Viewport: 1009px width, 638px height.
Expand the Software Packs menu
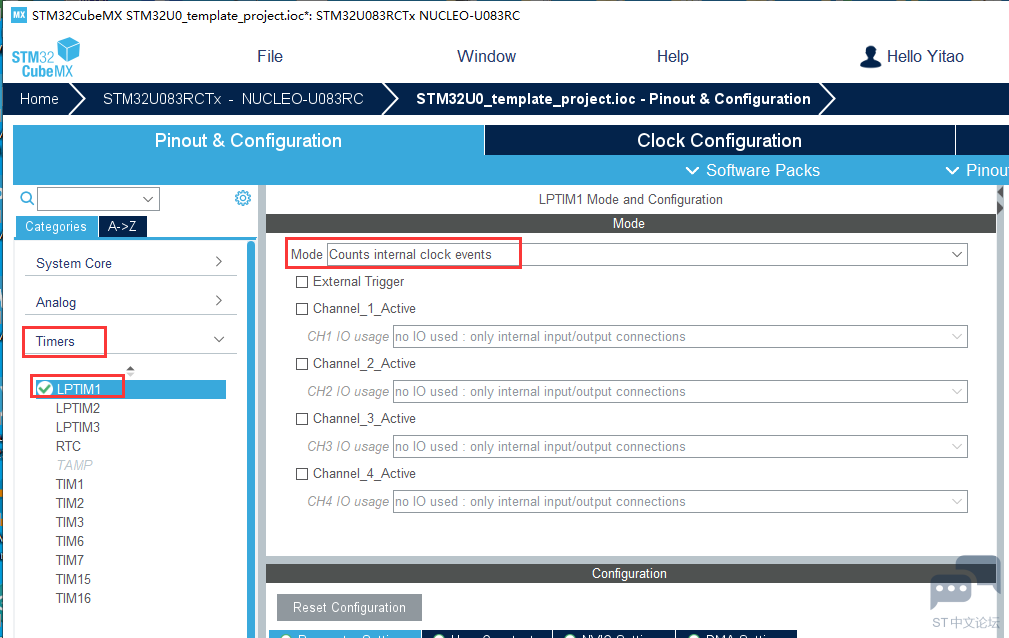753,170
